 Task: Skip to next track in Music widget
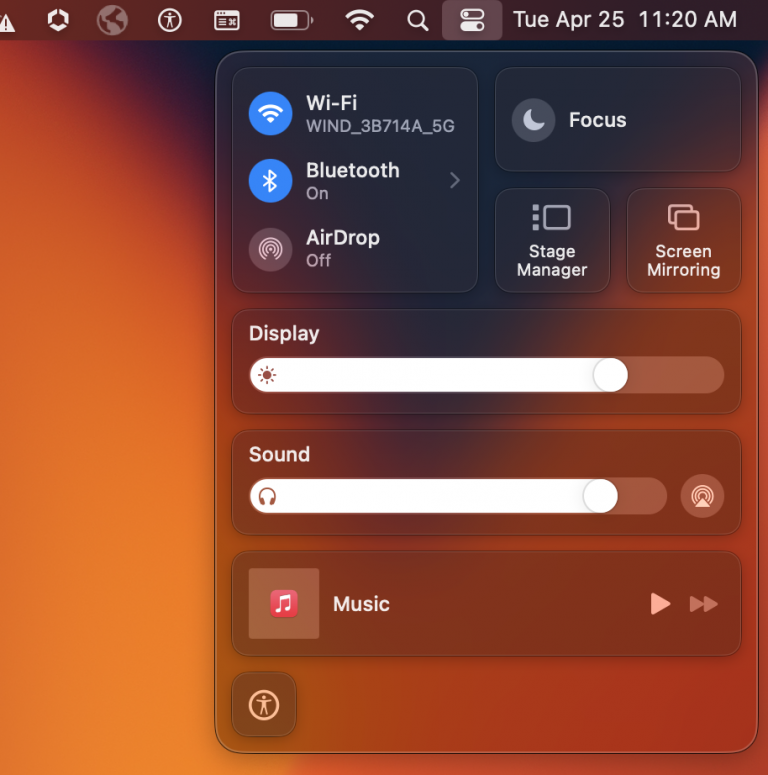(704, 604)
